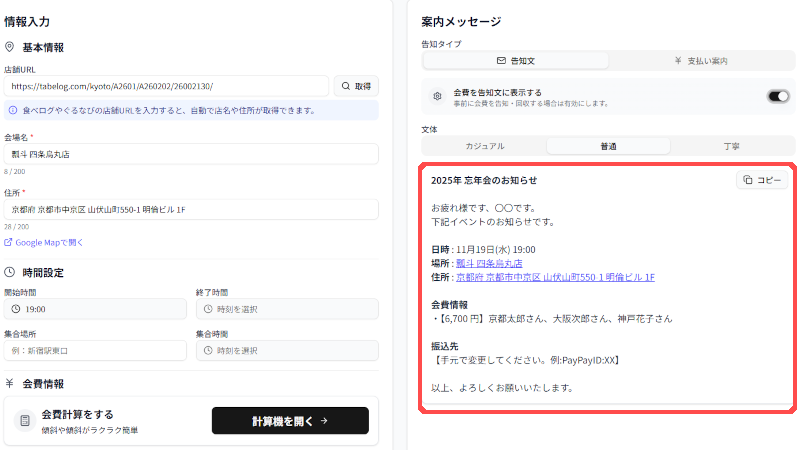Choose カジュアル writing style

(x=484, y=146)
